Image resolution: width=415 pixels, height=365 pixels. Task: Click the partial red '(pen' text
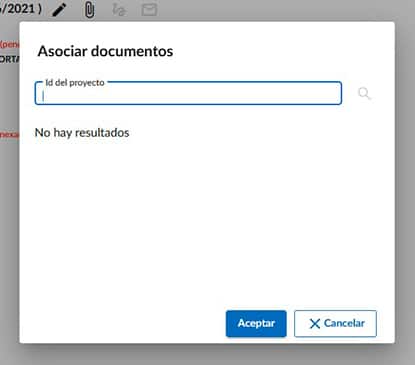(x=10, y=44)
